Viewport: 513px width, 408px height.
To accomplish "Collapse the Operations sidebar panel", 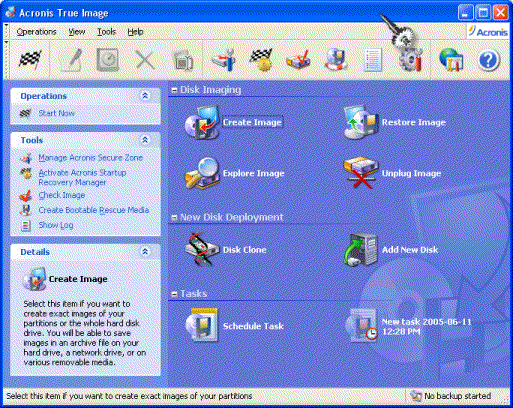I will point(145,96).
